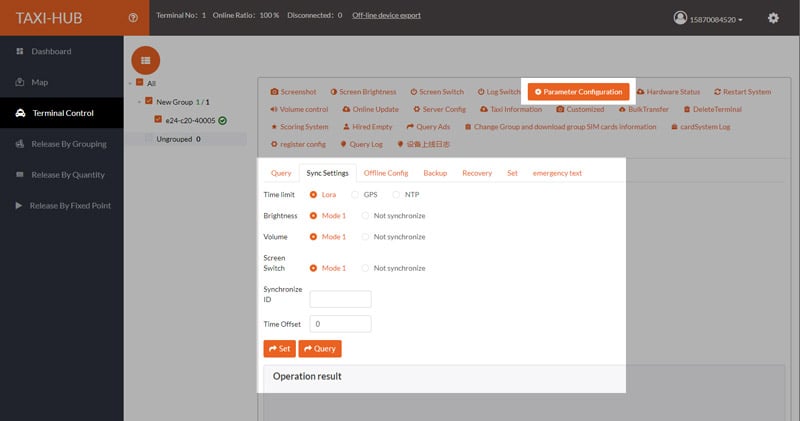The width and height of the screenshot is (800, 421).
Task: Click the green online status icon of e24-c20-40005
Action: point(222,120)
